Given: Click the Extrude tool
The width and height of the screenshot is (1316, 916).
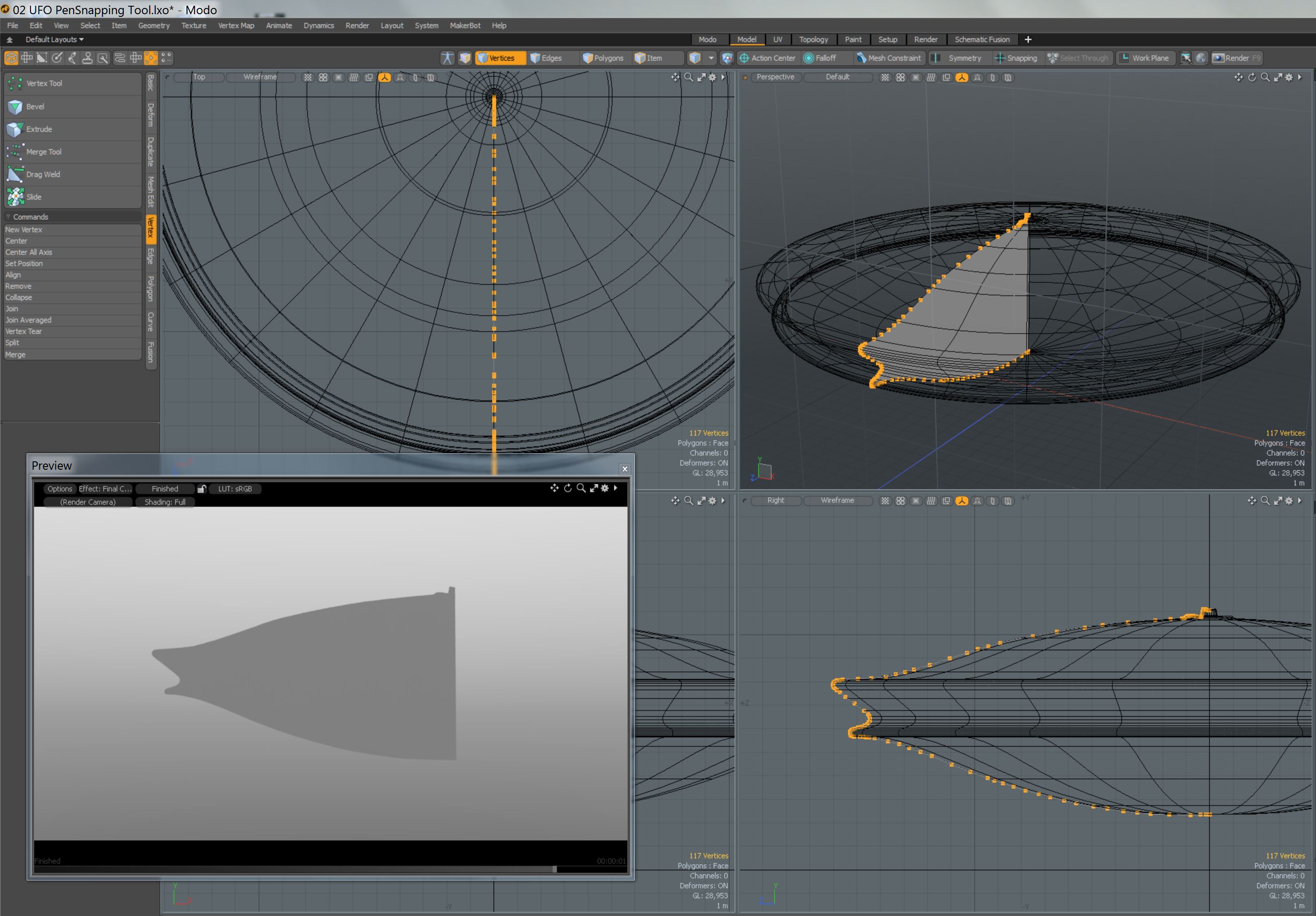Looking at the screenshot, I should (x=39, y=129).
